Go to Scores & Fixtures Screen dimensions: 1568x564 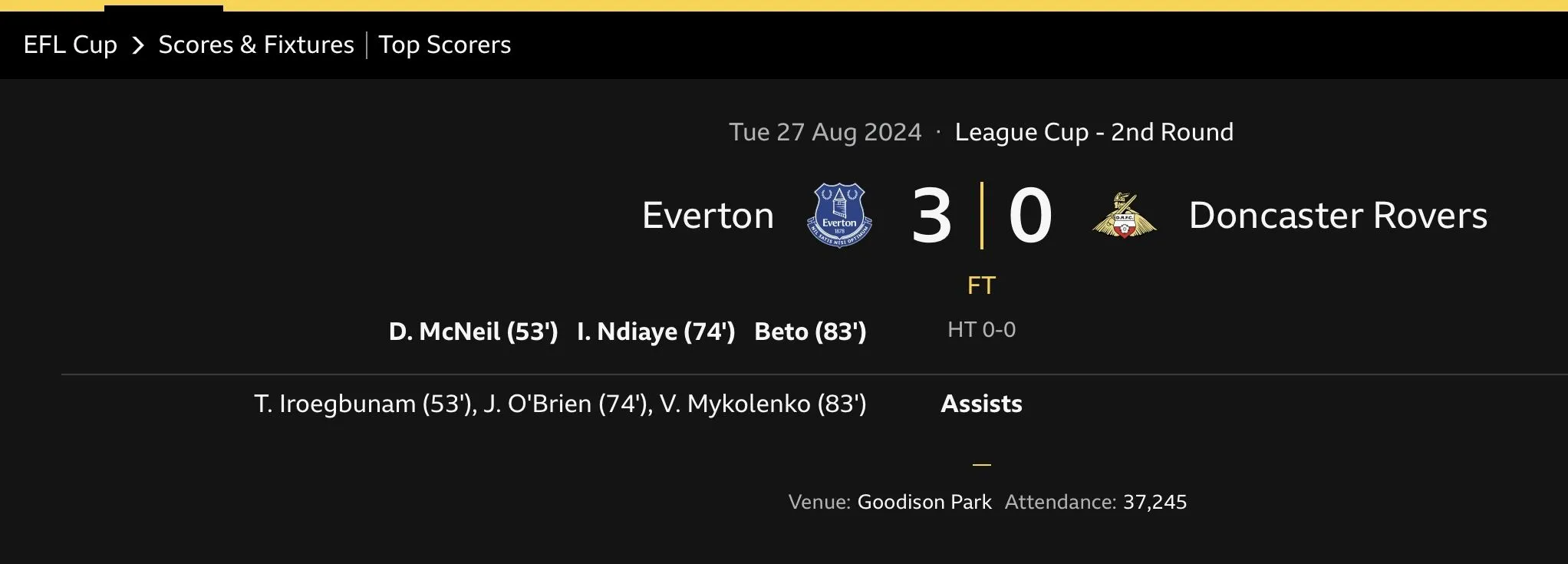[256, 45]
